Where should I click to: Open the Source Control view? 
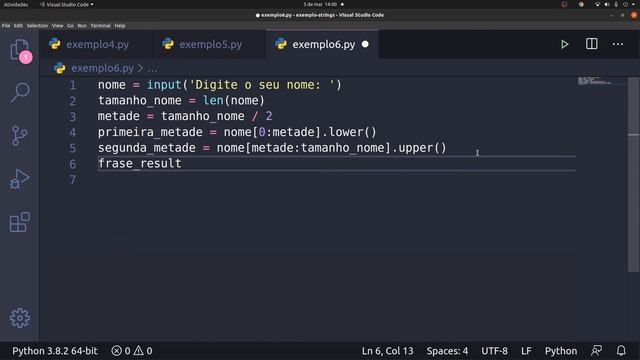coord(20,135)
